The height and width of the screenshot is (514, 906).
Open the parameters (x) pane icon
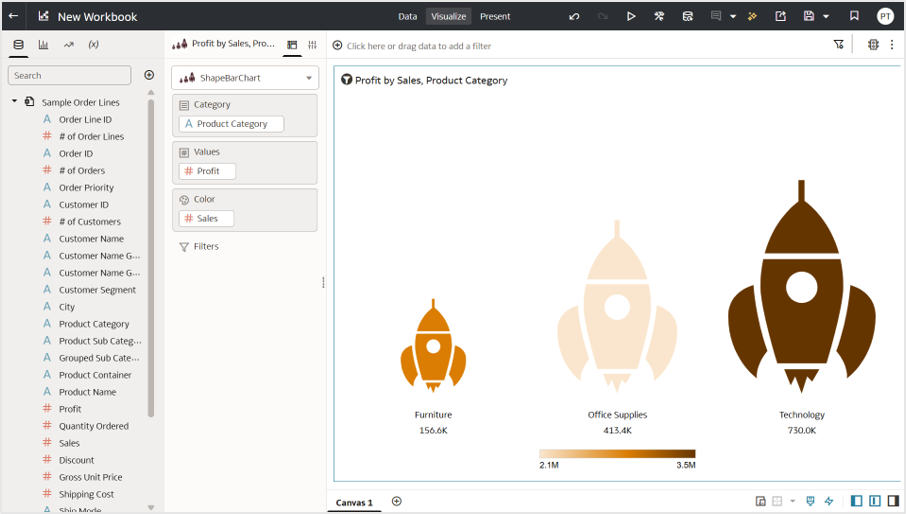(x=94, y=44)
